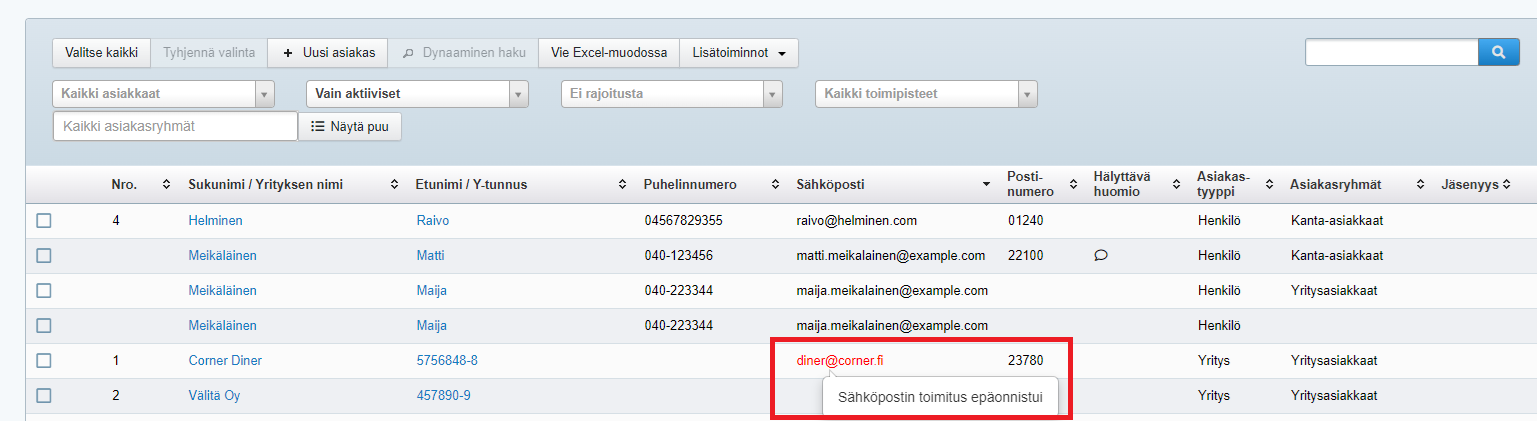Tick the checkbox for Helminen row
Viewport: 1537px width, 421px height.
click(44, 221)
